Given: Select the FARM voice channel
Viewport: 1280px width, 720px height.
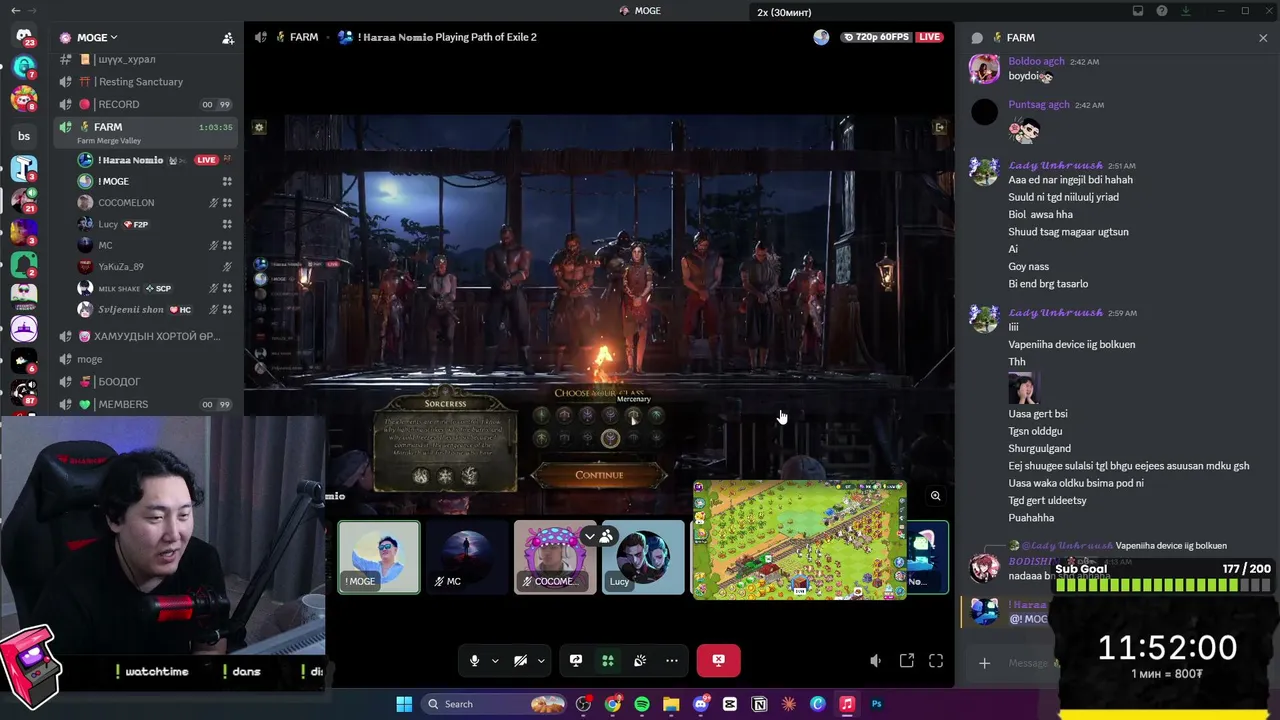Looking at the screenshot, I should [x=146, y=131].
